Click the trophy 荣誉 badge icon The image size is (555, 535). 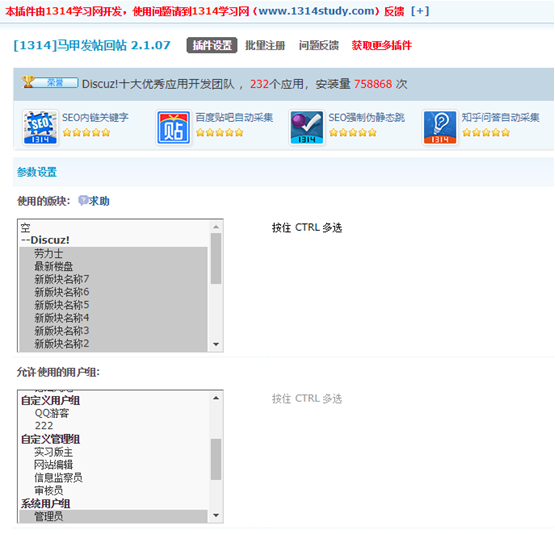pos(50,82)
